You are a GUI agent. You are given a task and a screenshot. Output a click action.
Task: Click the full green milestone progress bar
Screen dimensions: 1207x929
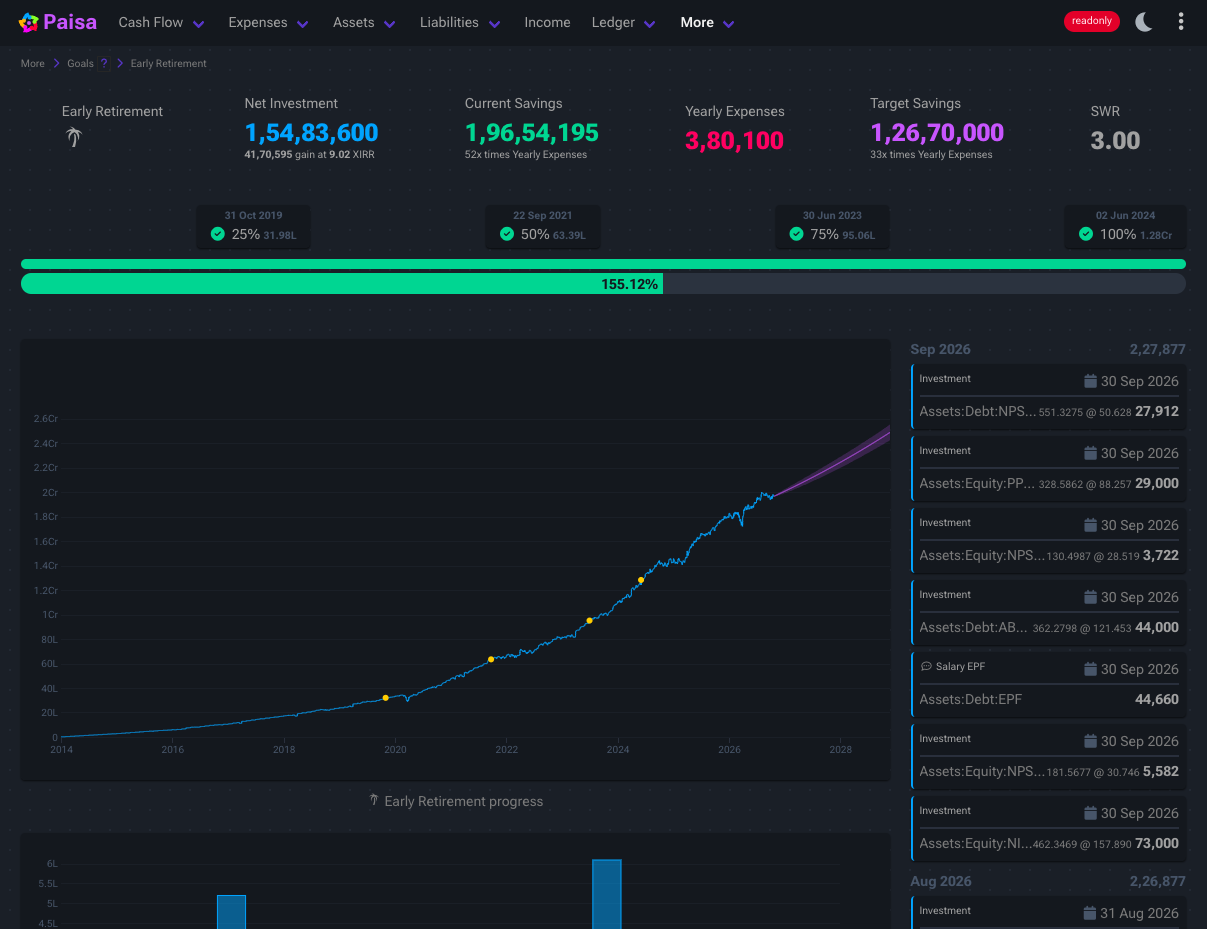pyautogui.click(x=603, y=264)
